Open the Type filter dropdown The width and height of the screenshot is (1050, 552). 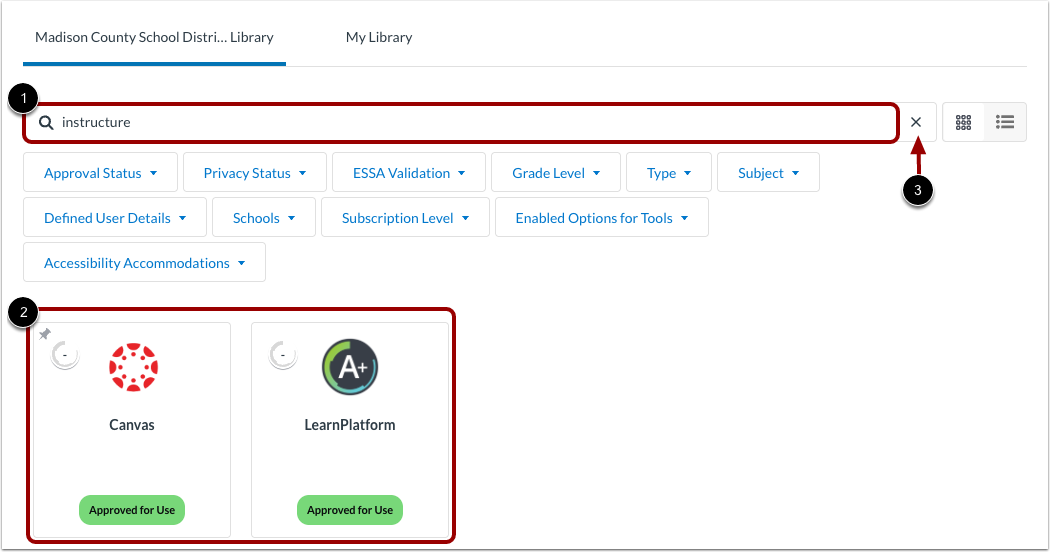(668, 173)
